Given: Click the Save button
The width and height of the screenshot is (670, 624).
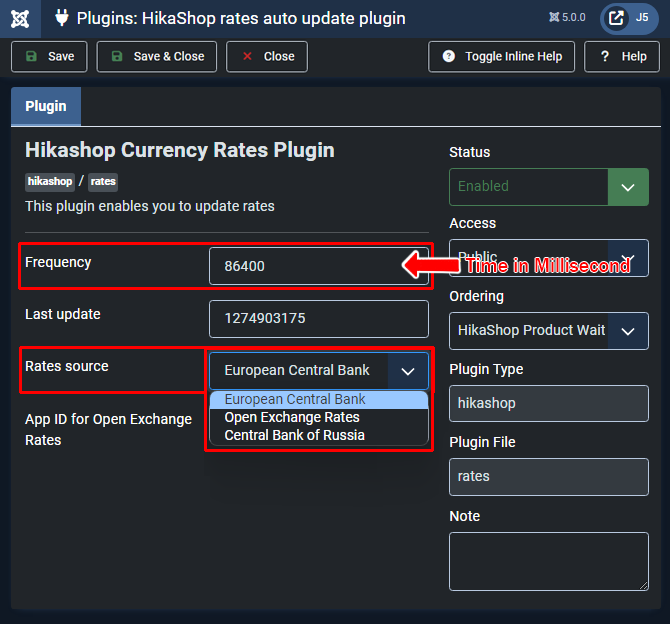Looking at the screenshot, I should click(49, 56).
